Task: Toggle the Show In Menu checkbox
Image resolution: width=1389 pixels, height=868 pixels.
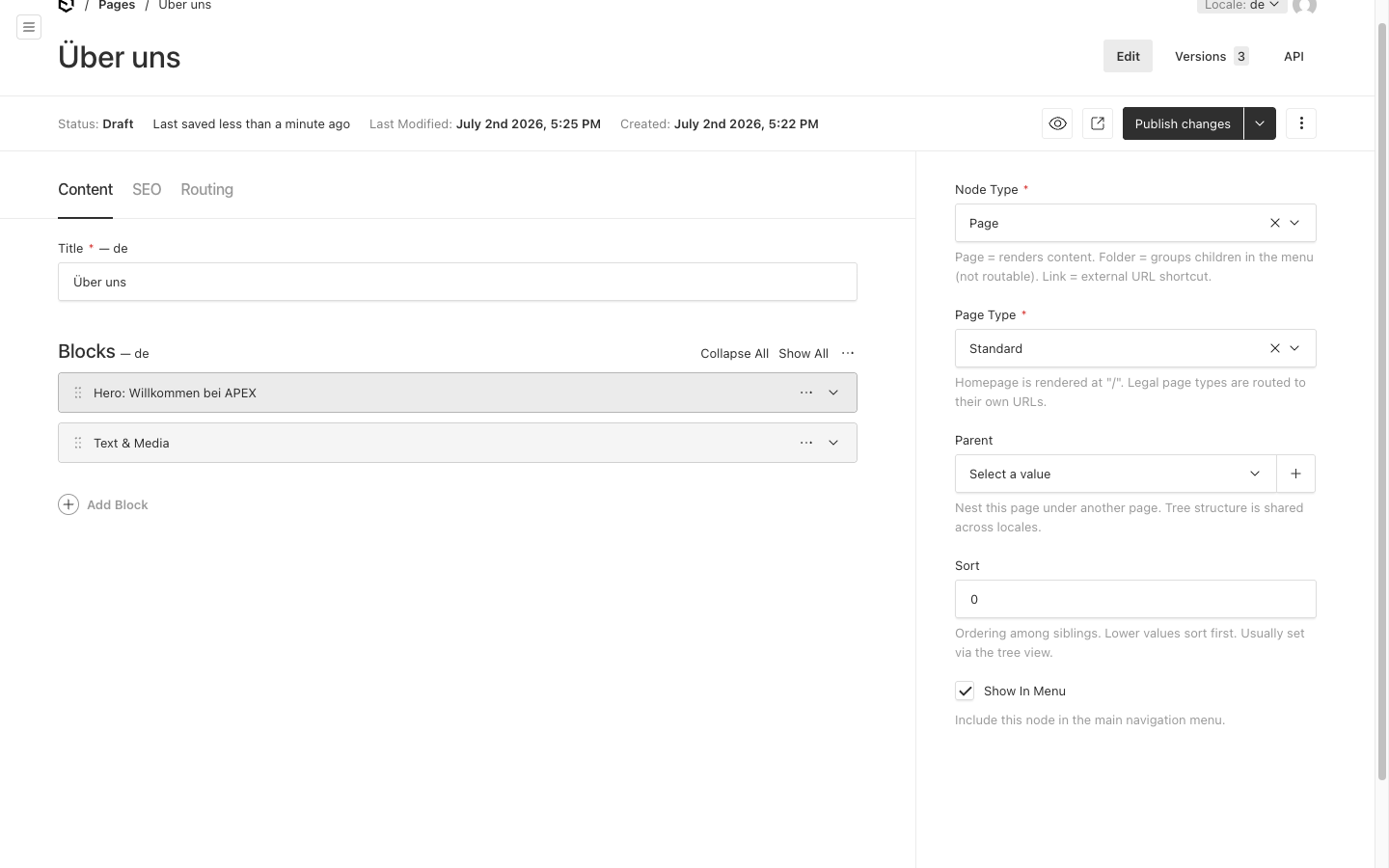Action: pos(965,691)
